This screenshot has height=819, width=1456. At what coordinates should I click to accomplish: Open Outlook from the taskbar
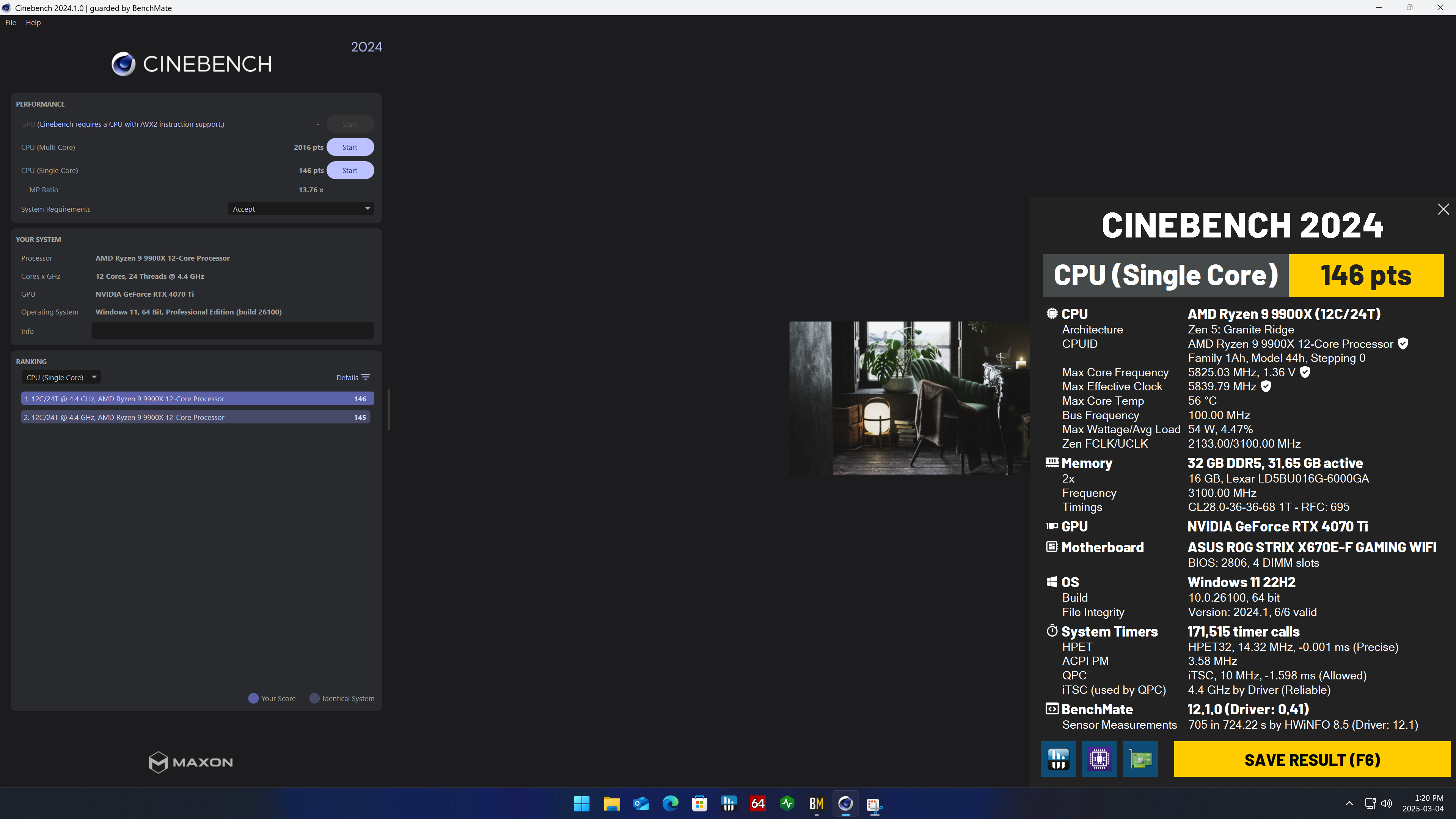[641, 804]
